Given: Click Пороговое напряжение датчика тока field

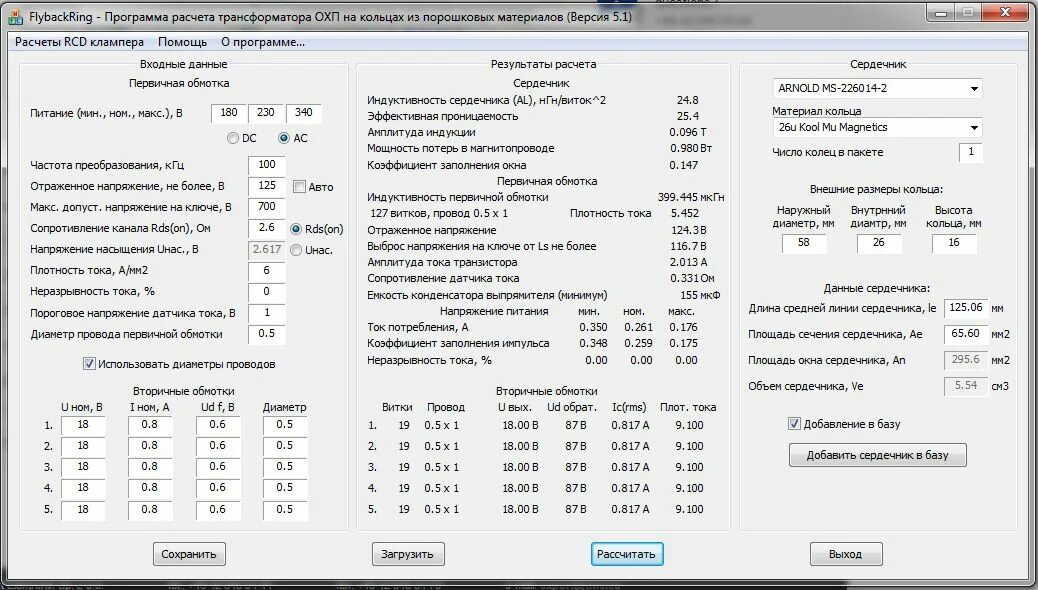Looking at the screenshot, I should click(x=267, y=313).
